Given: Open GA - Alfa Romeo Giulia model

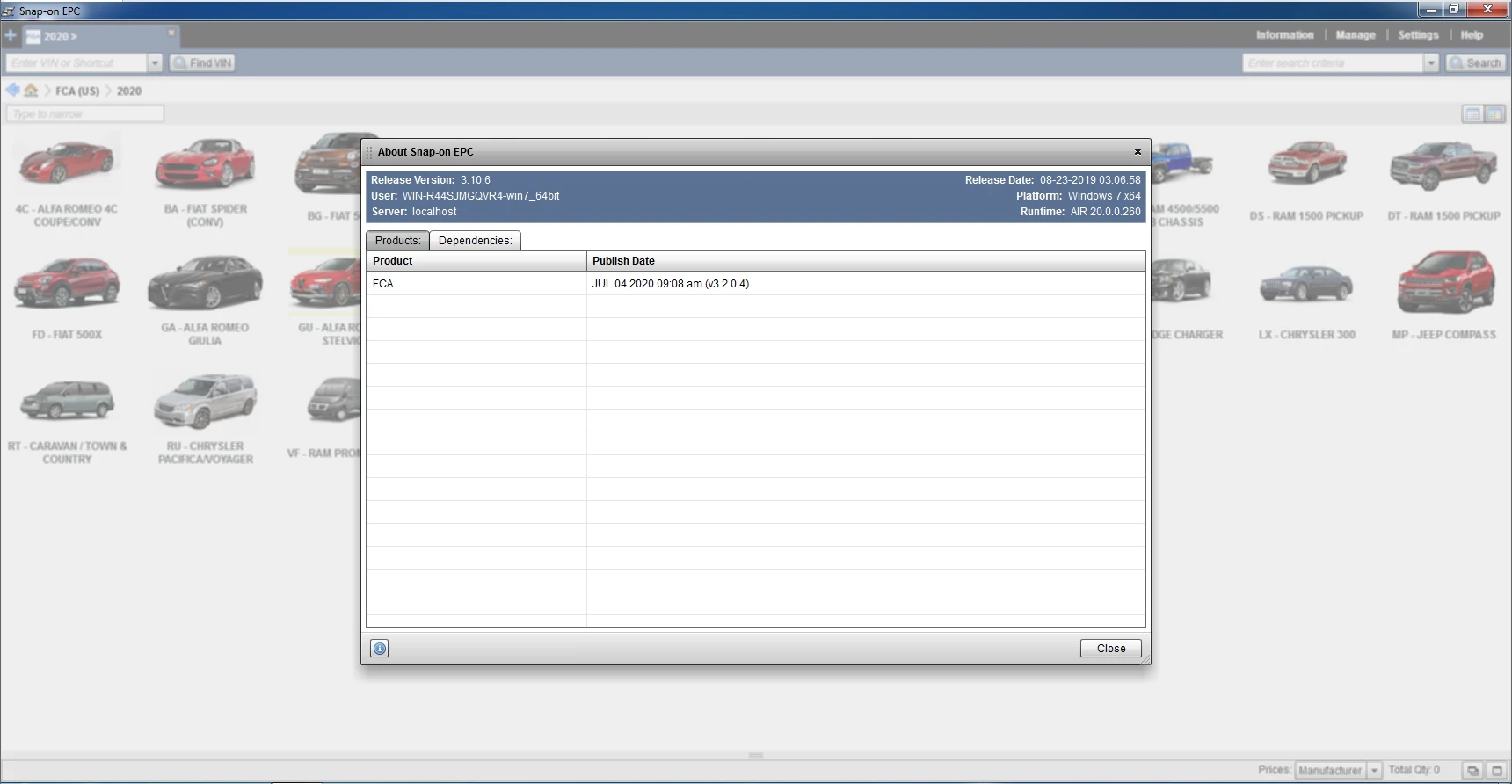Looking at the screenshot, I should click(x=205, y=301).
